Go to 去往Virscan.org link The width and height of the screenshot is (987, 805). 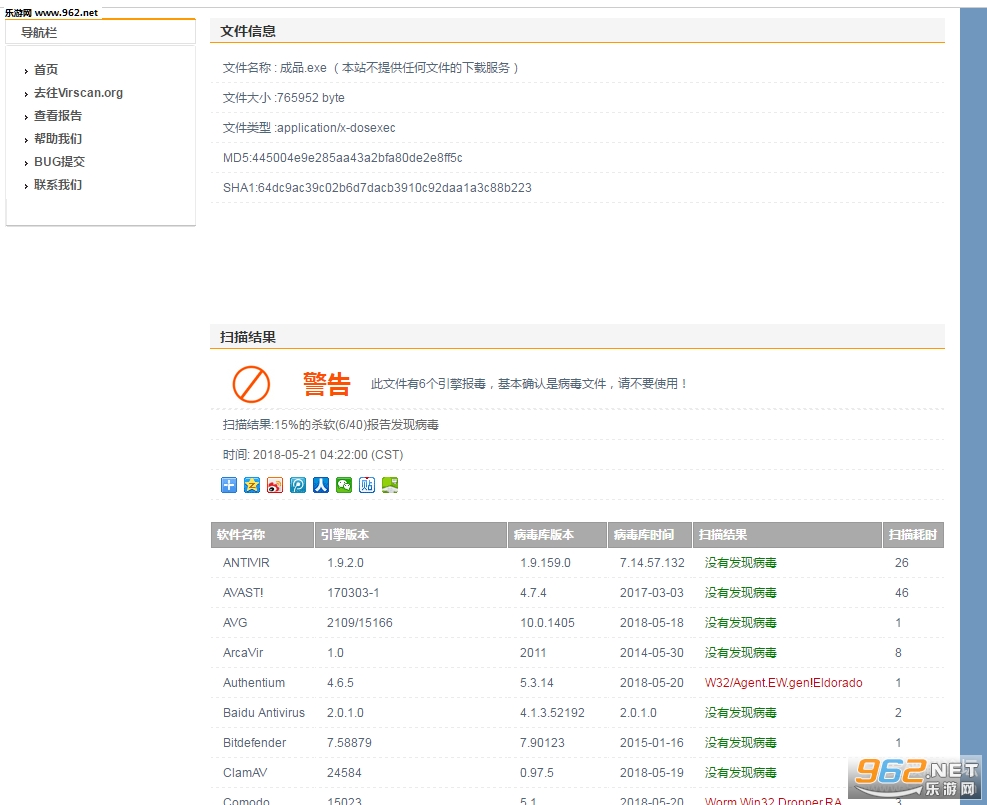(78, 93)
